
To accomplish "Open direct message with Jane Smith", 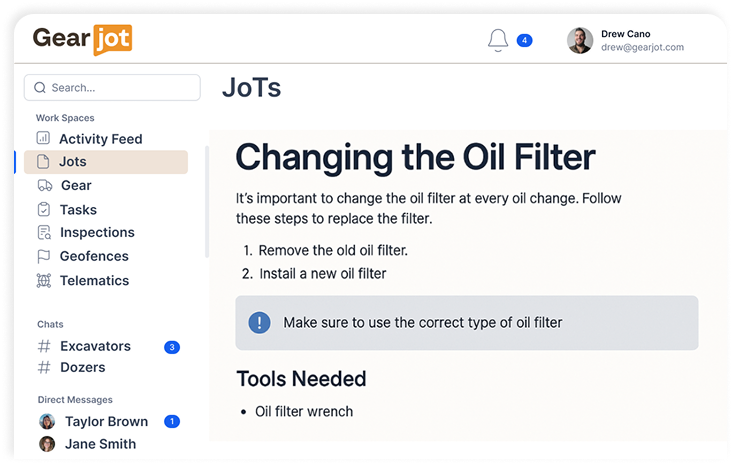I will 100,444.
